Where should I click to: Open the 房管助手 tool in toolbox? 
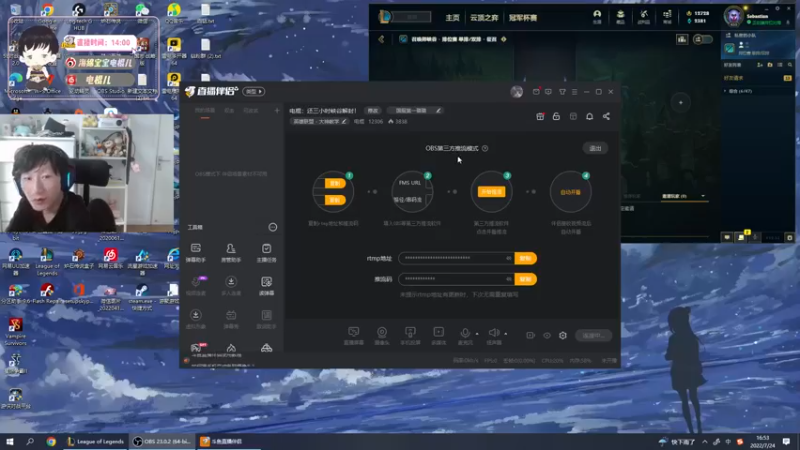pos(231,253)
